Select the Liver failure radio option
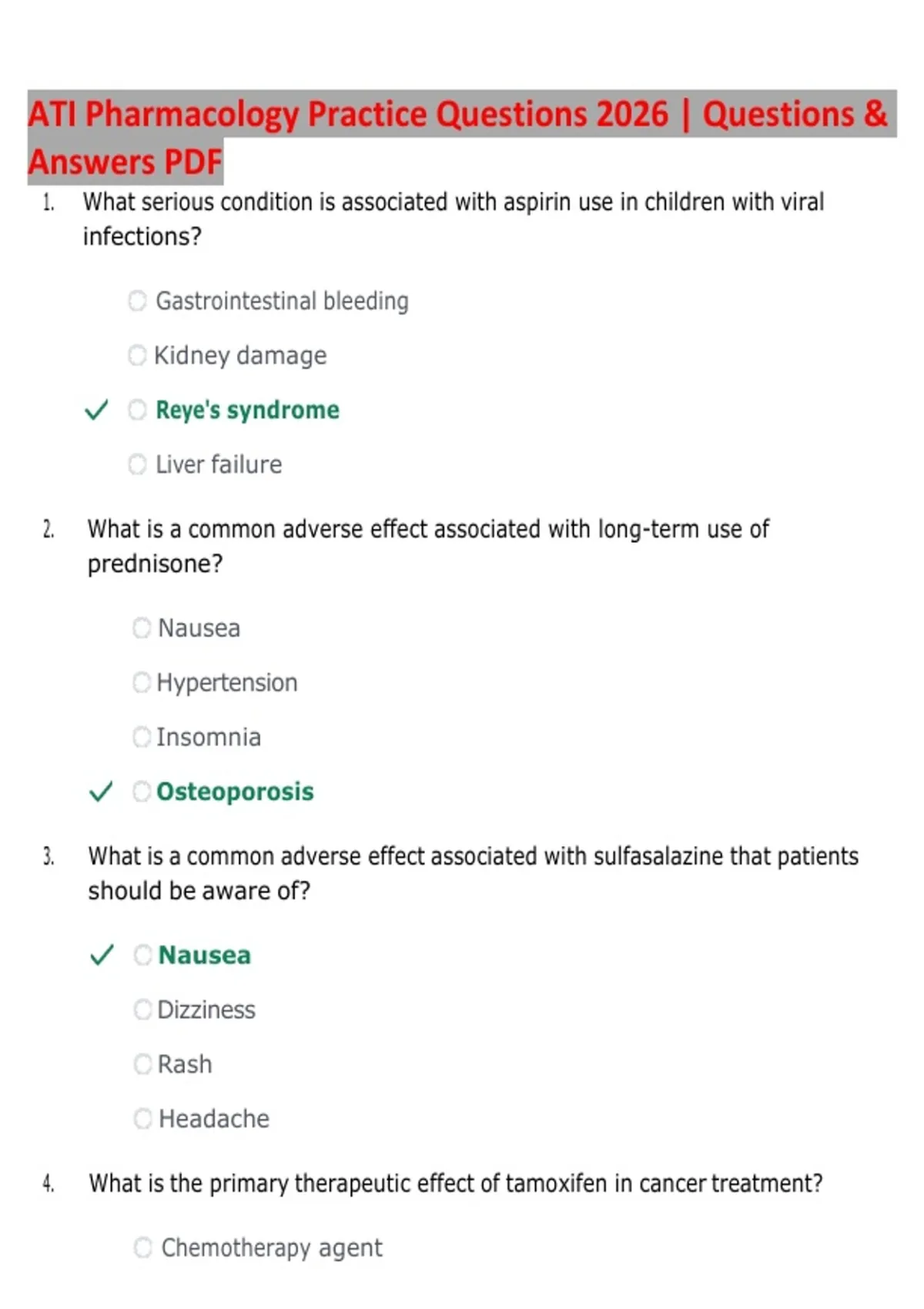The height and width of the screenshot is (1309, 924). click(x=137, y=464)
